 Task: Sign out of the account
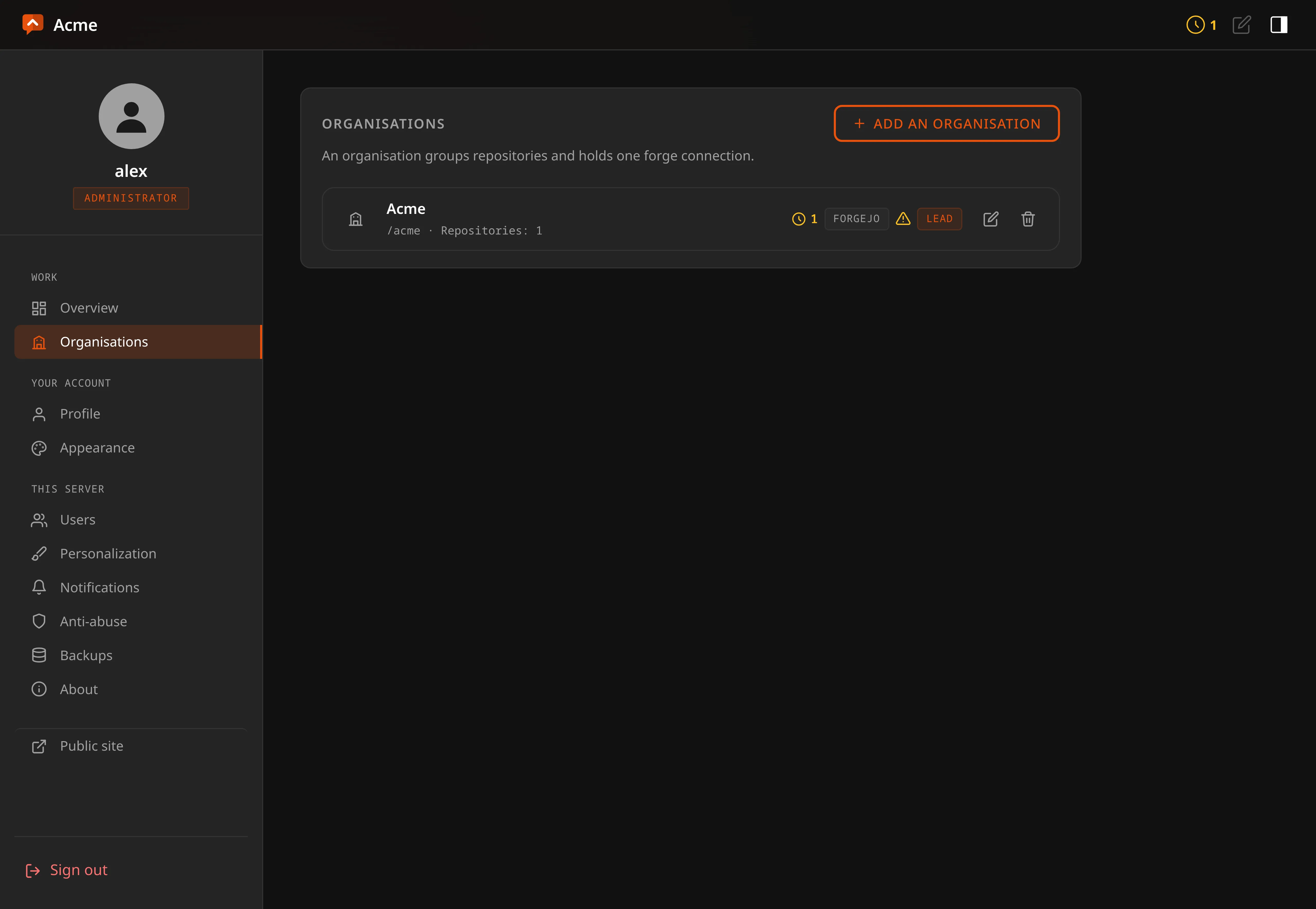point(67,870)
